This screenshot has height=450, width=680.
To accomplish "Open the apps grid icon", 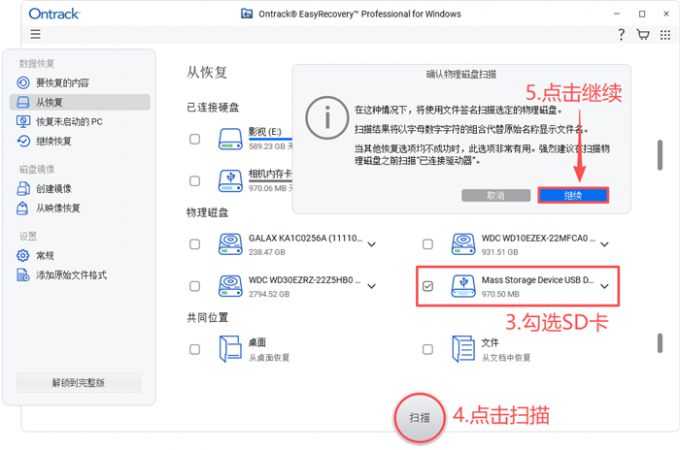I will click(665, 35).
